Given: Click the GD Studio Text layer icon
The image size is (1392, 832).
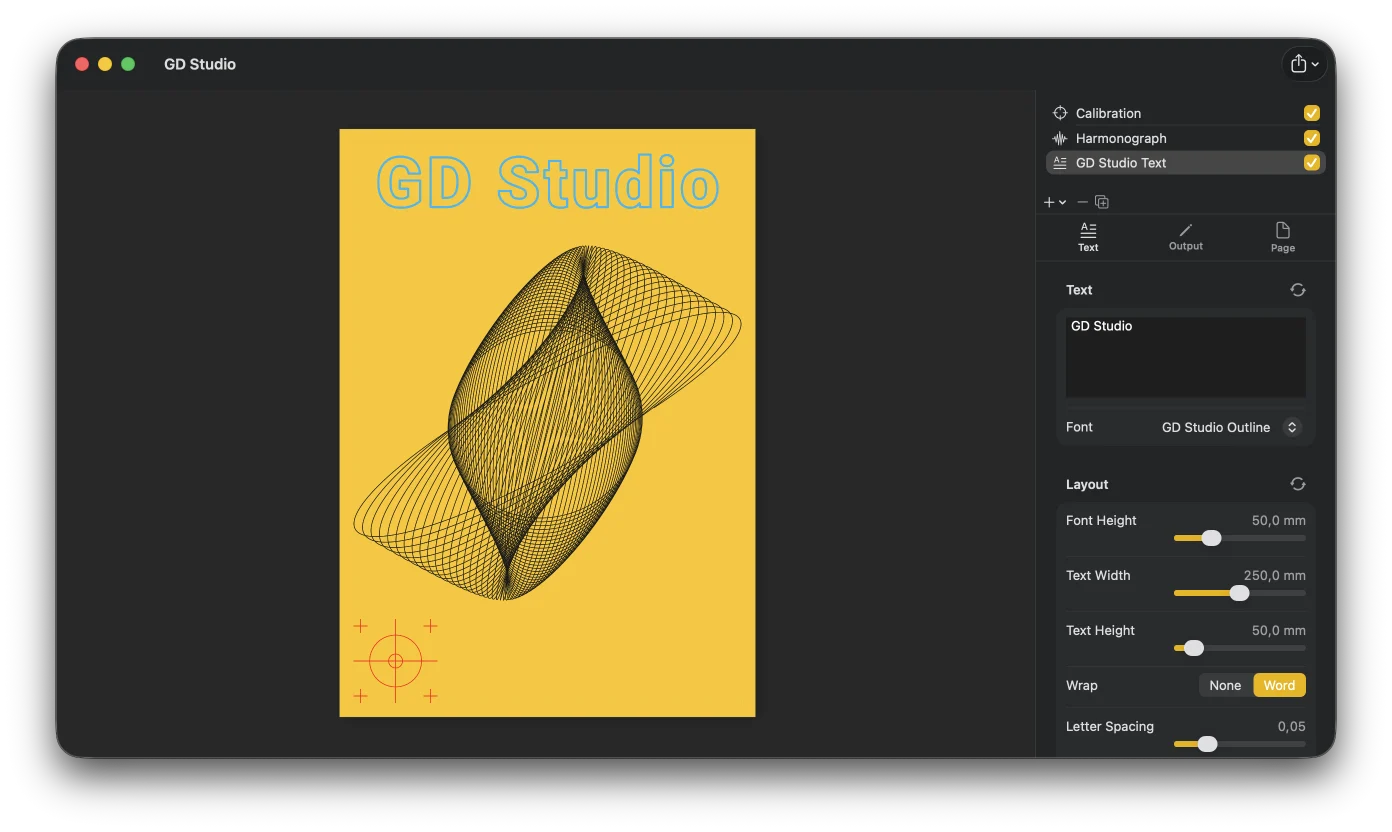Looking at the screenshot, I should pos(1060,163).
